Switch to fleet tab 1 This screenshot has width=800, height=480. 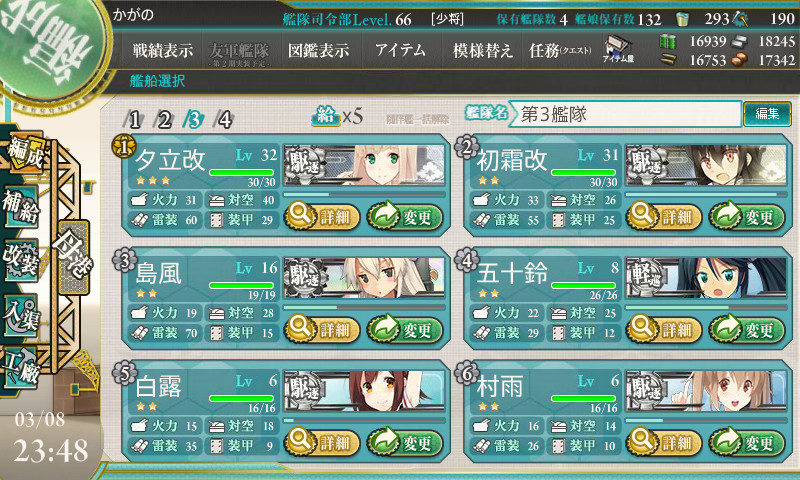[134, 120]
